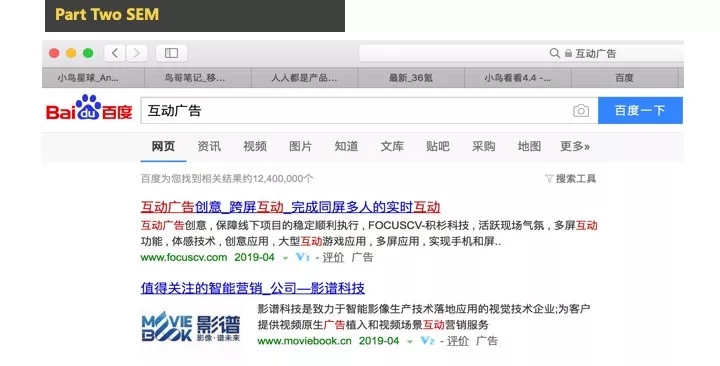
Task: Focus the Safari address bar
Action: tap(521, 53)
